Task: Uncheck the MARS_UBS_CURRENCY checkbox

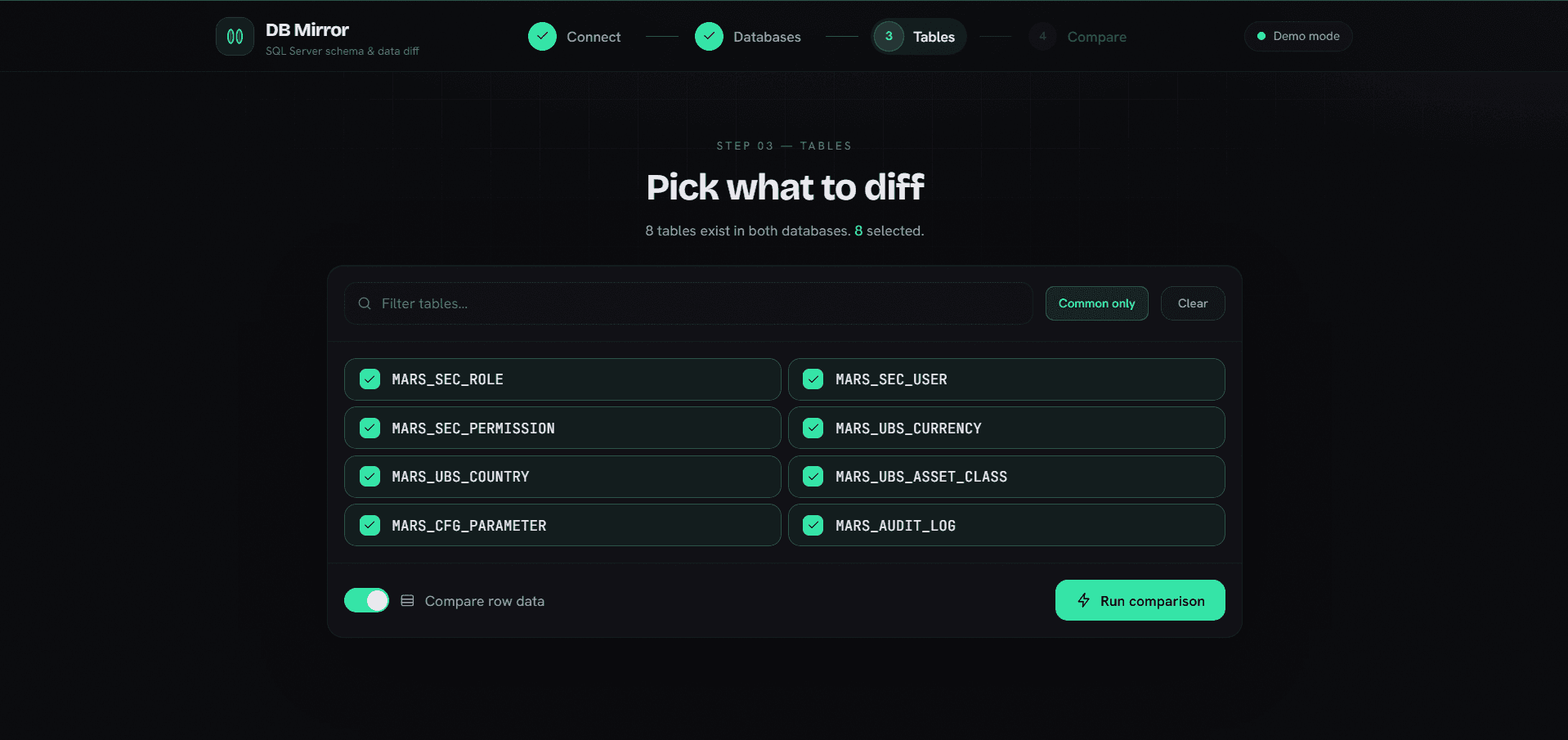Action: (813, 428)
